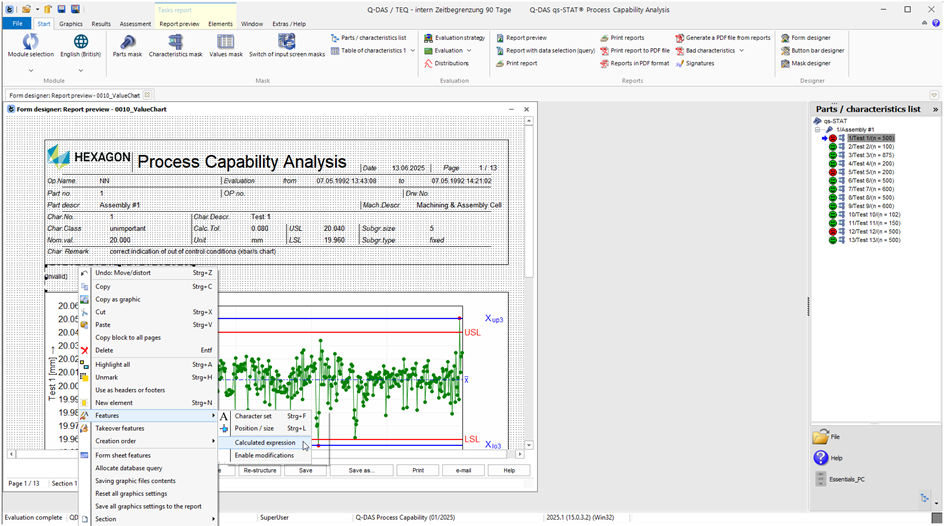Open the Form designer tool
The height and width of the screenshot is (526, 945).
coord(806,37)
